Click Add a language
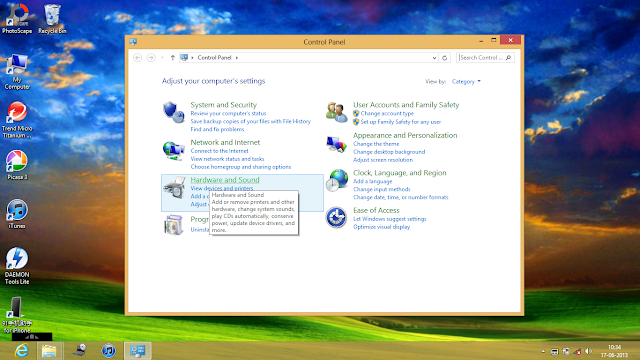Screen dimensions: 640x360 click(x=372, y=181)
